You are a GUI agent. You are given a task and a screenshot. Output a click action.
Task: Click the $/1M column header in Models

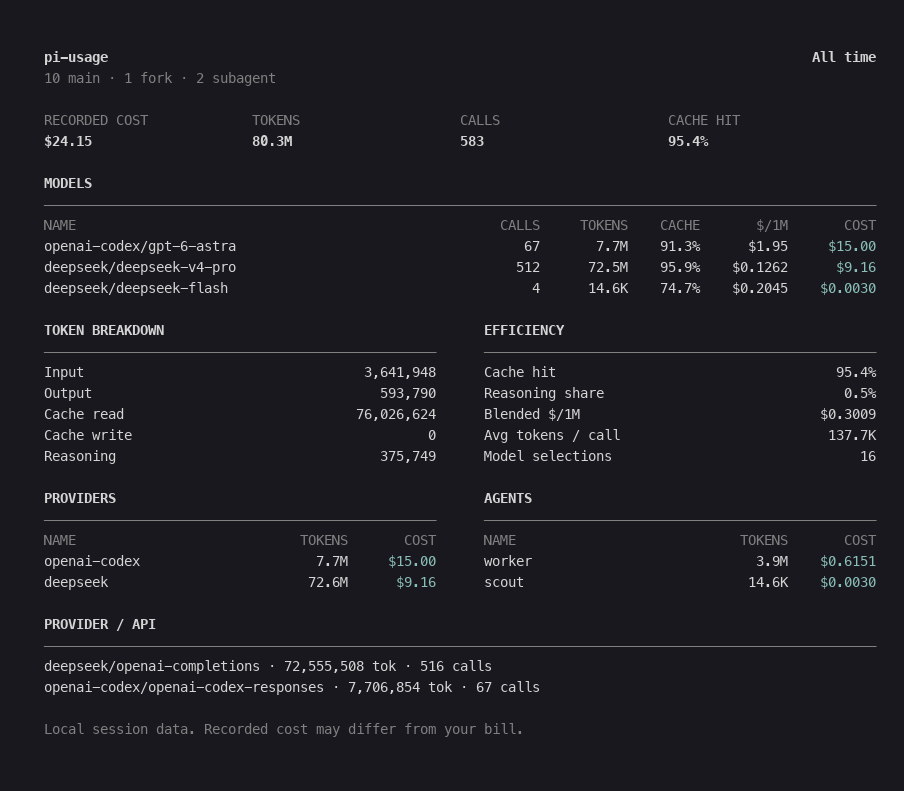[x=772, y=225]
